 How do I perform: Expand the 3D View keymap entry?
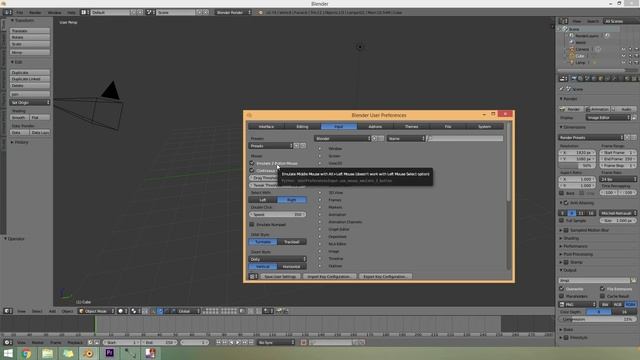(320, 193)
